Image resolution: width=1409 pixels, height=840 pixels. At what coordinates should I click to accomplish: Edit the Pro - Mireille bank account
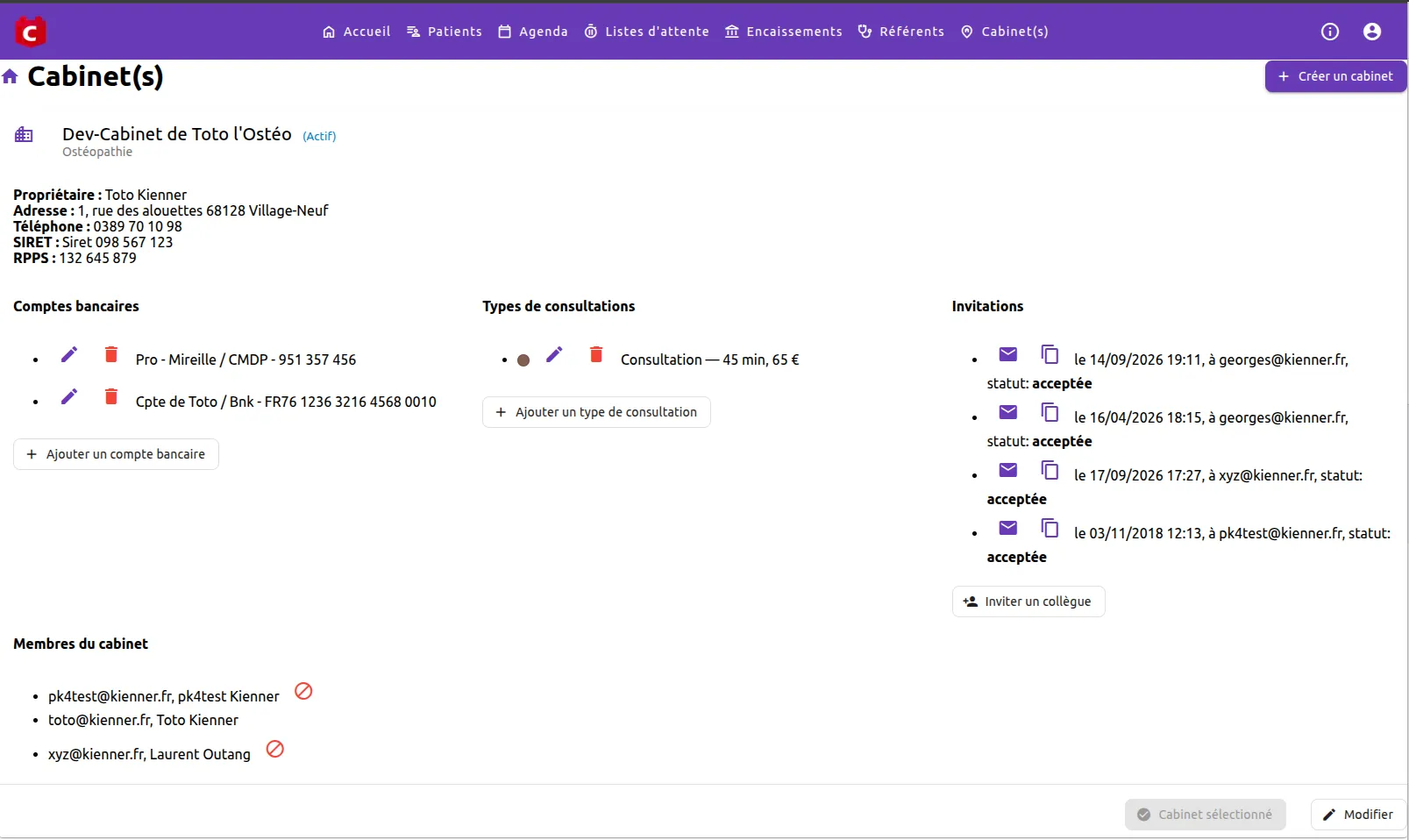click(x=69, y=354)
